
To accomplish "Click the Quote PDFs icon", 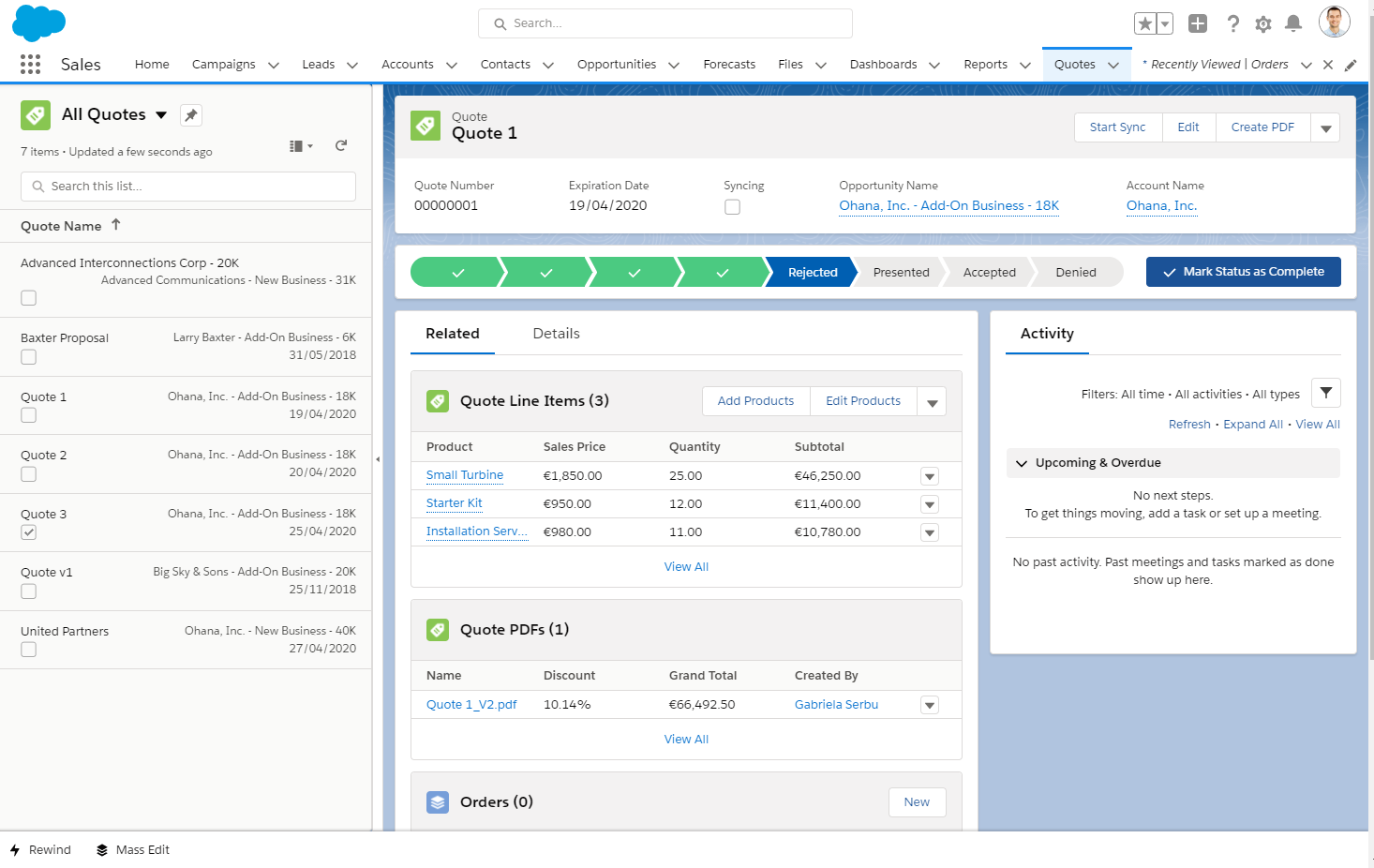I will pos(438,630).
